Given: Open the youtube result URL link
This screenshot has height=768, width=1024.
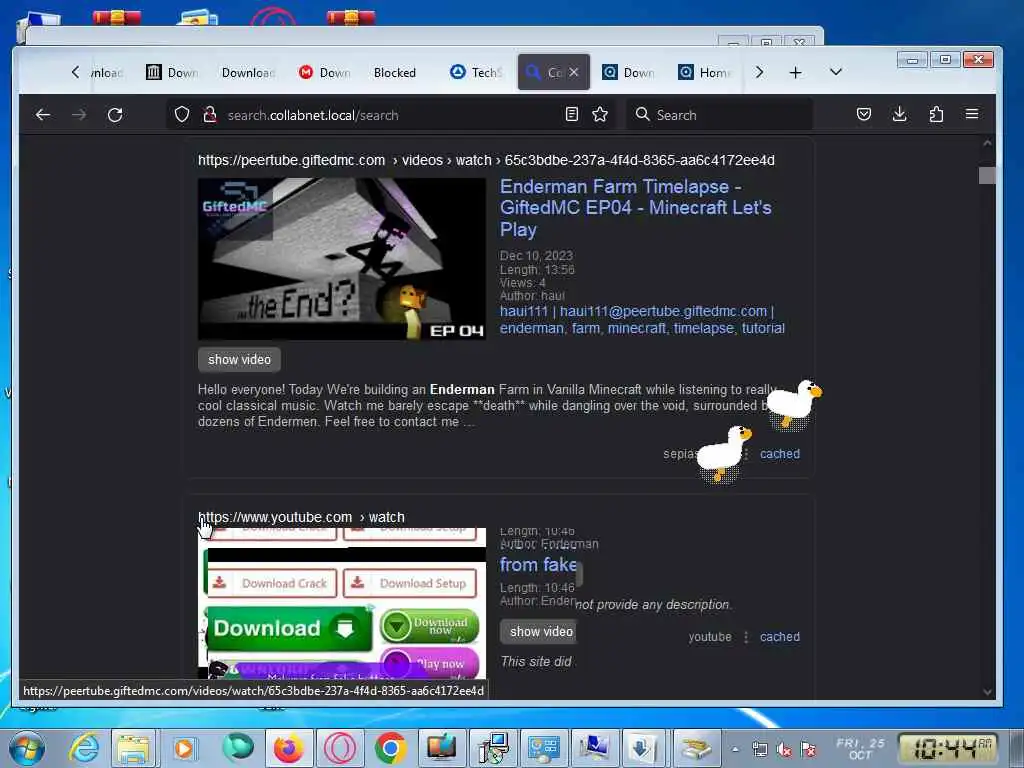Looking at the screenshot, I should (x=301, y=517).
